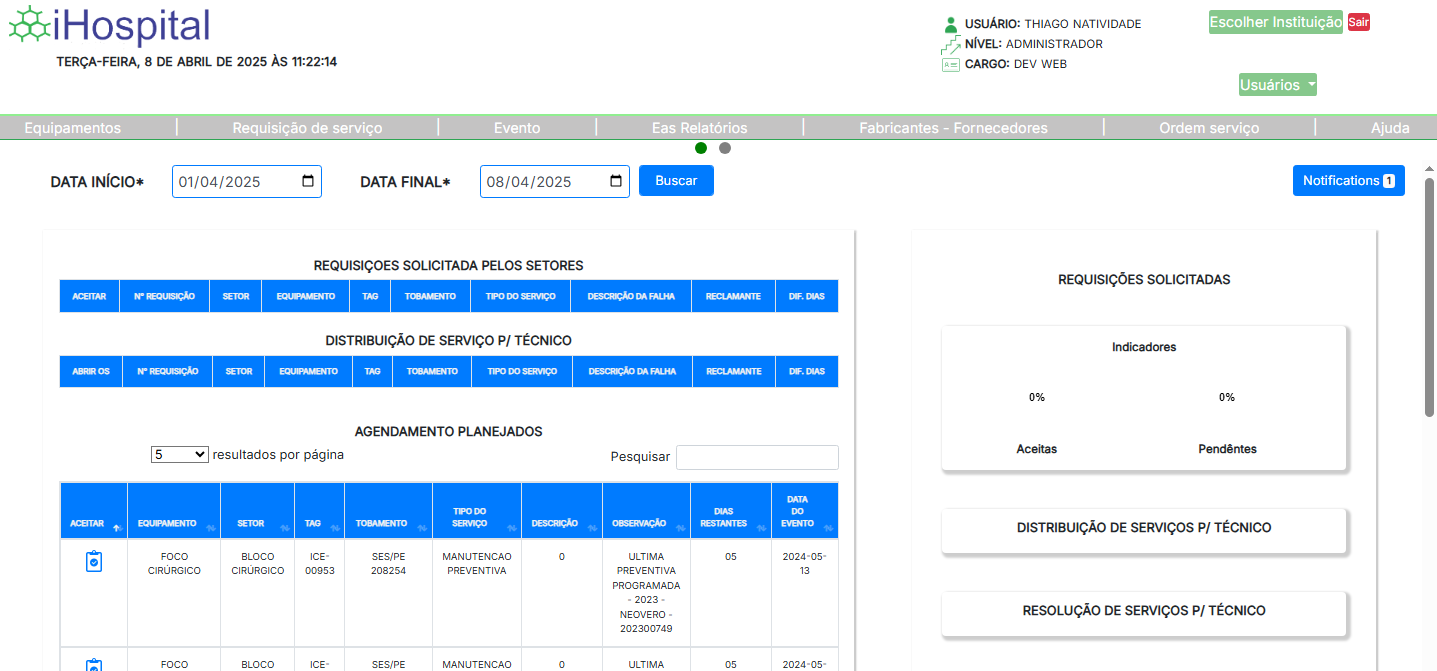Click the staircase level icon beside Nível
This screenshot has height=671, width=1437.
950,44
